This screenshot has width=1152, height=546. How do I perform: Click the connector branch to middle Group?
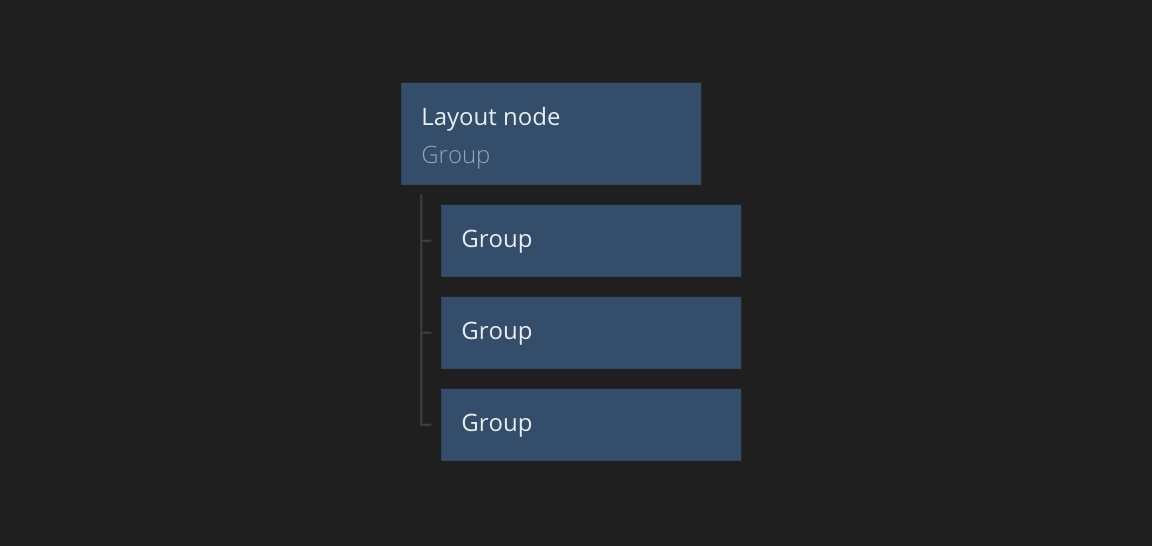click(427, 333)
